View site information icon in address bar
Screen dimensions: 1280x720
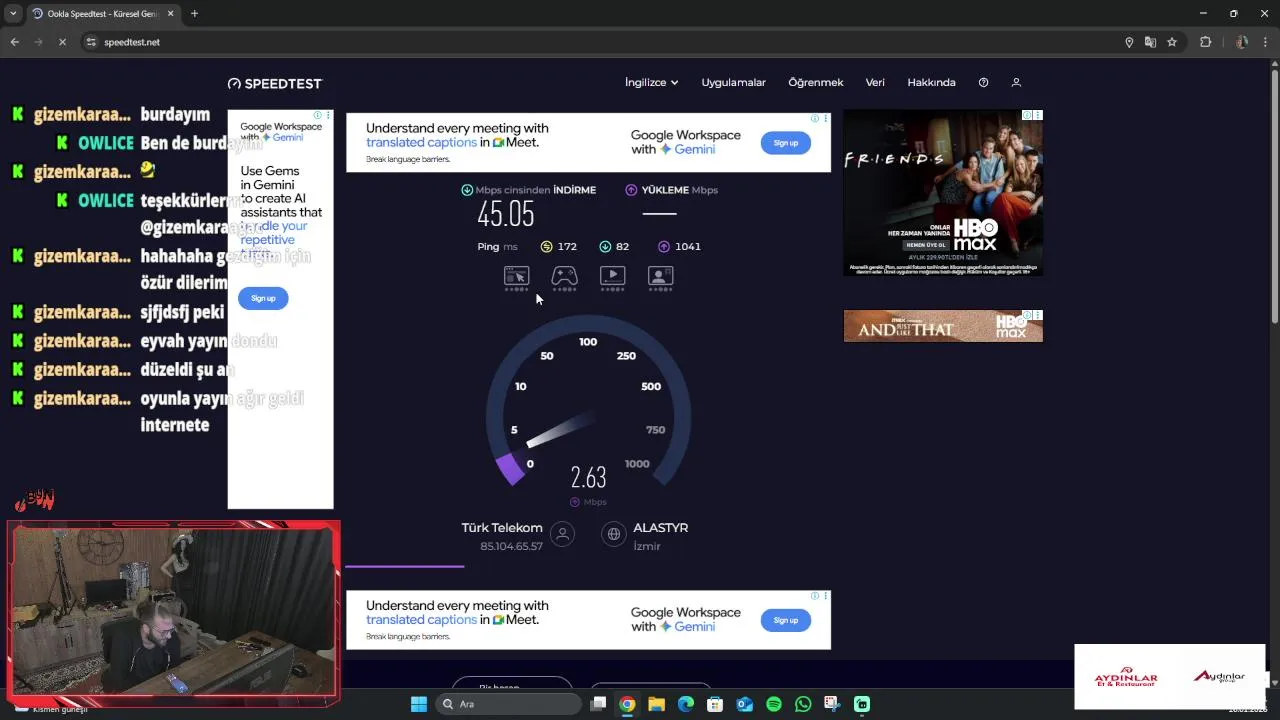point(91,42)
